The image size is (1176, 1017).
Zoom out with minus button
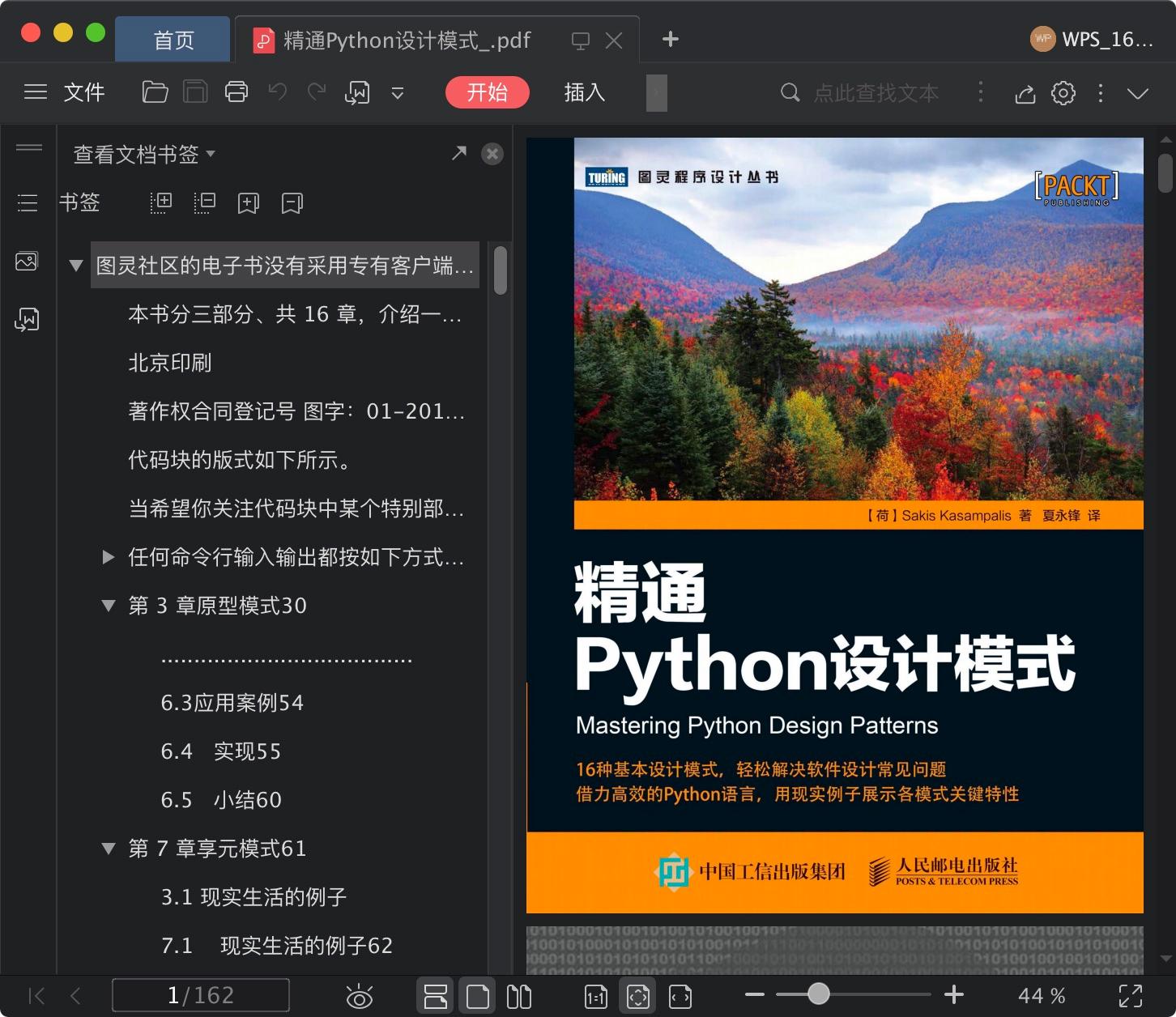coord(755,994)
